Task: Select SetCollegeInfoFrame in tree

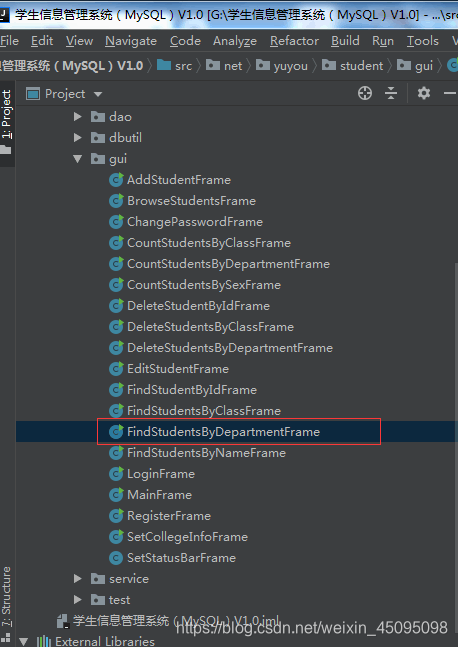Action: 187,537
